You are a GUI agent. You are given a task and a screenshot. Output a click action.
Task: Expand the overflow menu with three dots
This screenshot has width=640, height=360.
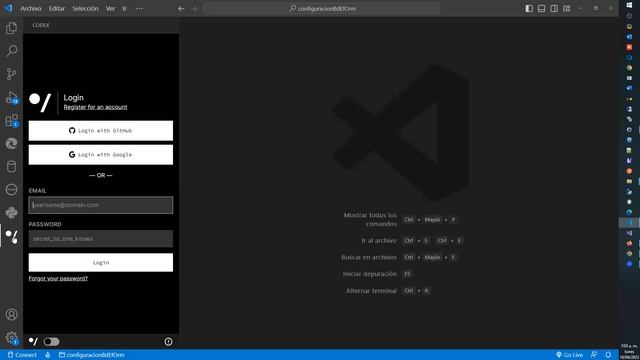[x=139, y=9]
